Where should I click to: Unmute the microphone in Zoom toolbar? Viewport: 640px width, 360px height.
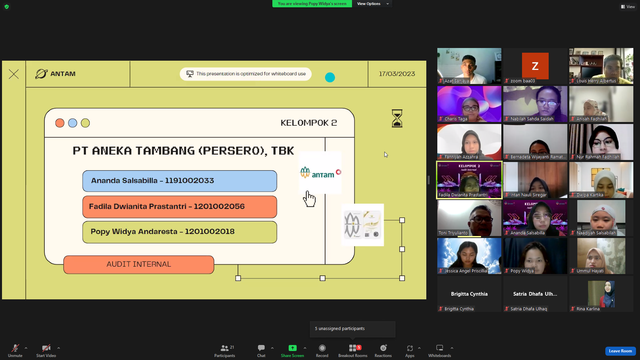15,350
